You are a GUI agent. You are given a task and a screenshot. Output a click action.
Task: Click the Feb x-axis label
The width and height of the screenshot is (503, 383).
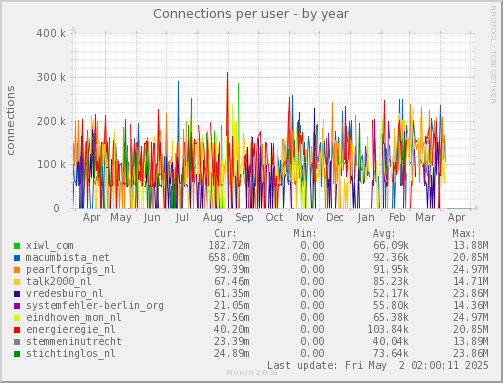click(x=397, y=218)
